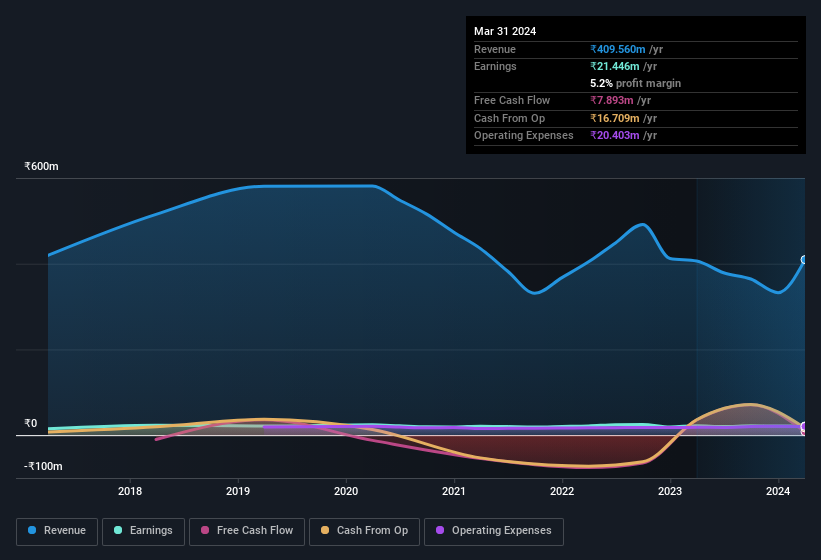Click the ₹20.403m operating expenses value

click(x=615, y=136)
